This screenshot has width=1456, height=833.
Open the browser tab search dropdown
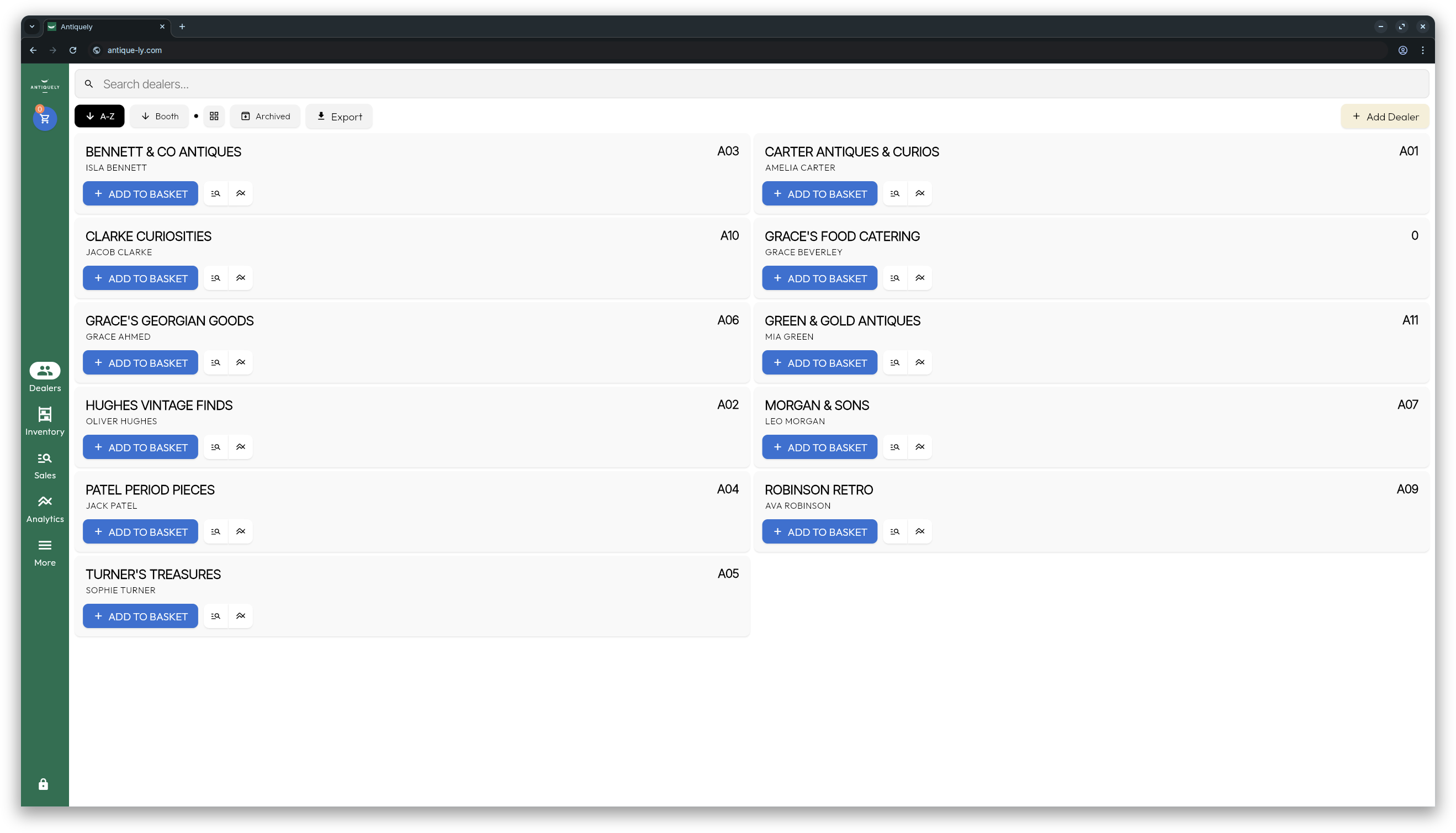[x=32, y=27]
